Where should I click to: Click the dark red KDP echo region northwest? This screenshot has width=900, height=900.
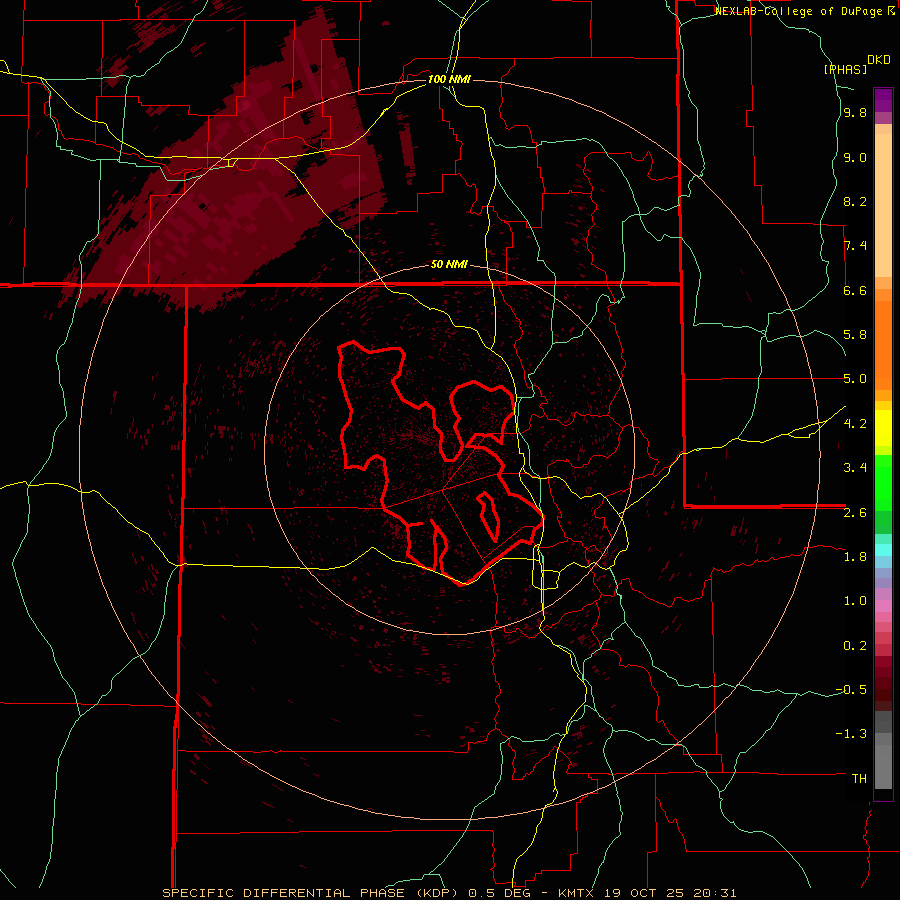[241, 189]
